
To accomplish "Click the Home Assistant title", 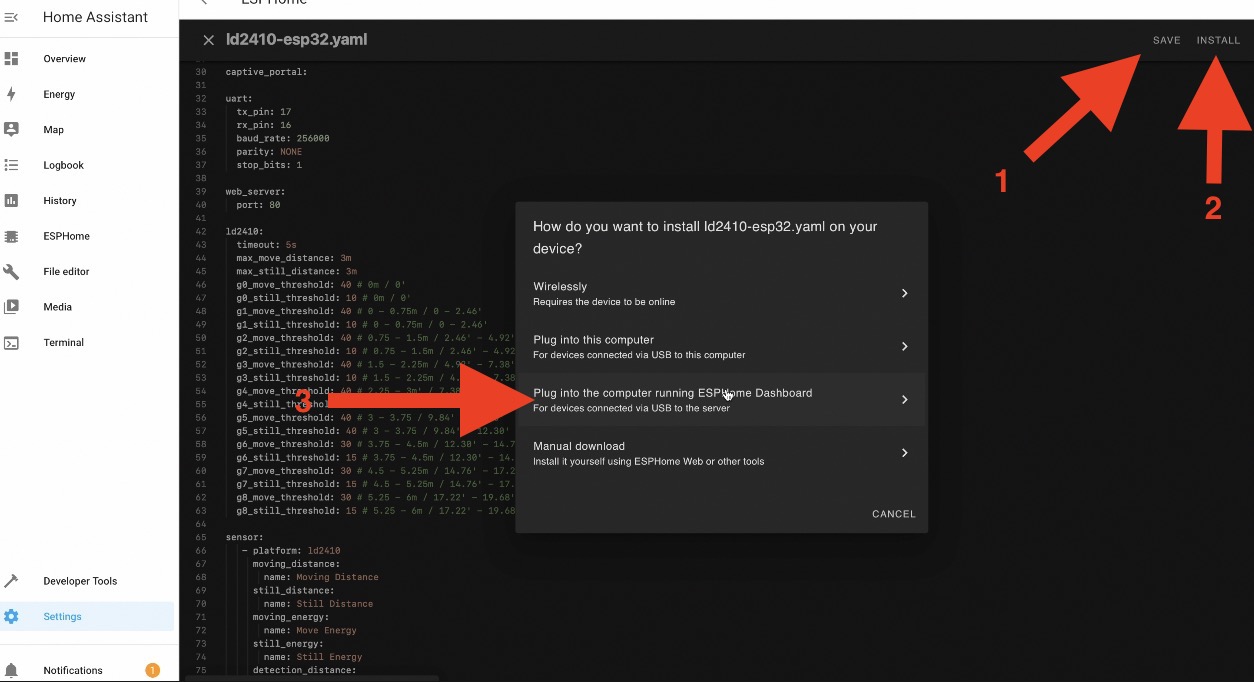I will (x=95, y=17).
